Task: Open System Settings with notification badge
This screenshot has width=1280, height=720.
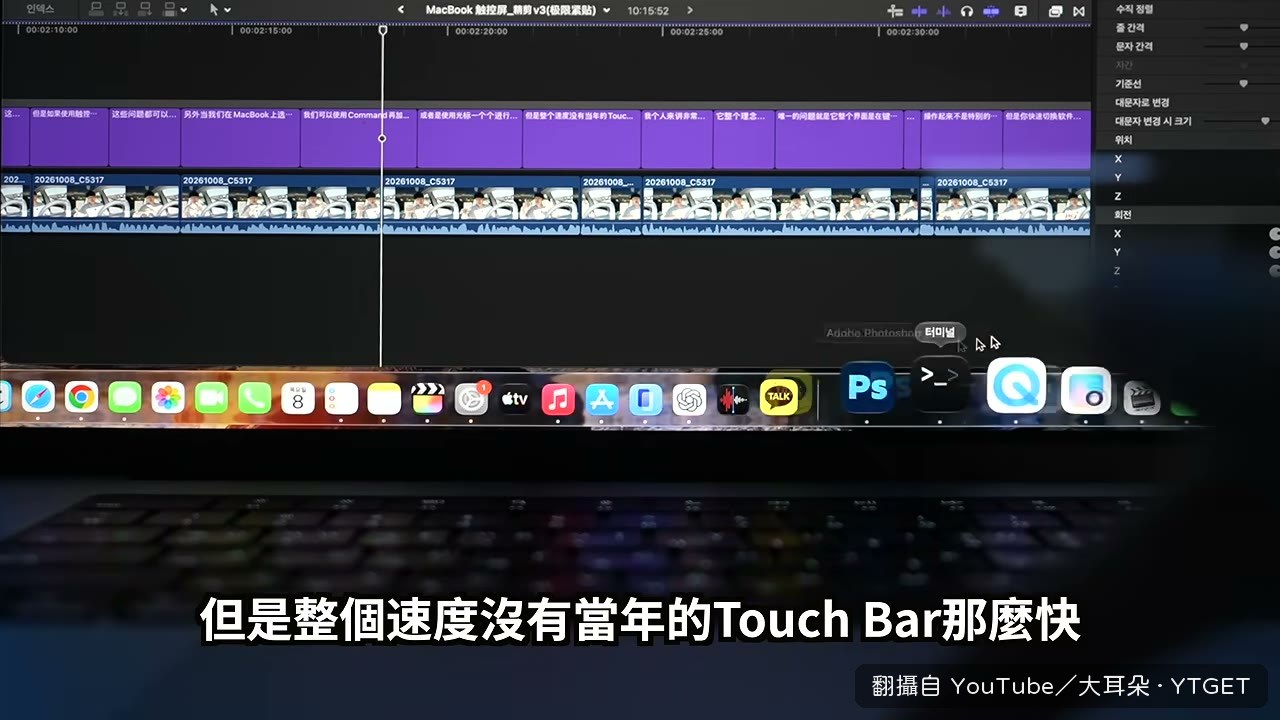Action: (x=471, y=399)
